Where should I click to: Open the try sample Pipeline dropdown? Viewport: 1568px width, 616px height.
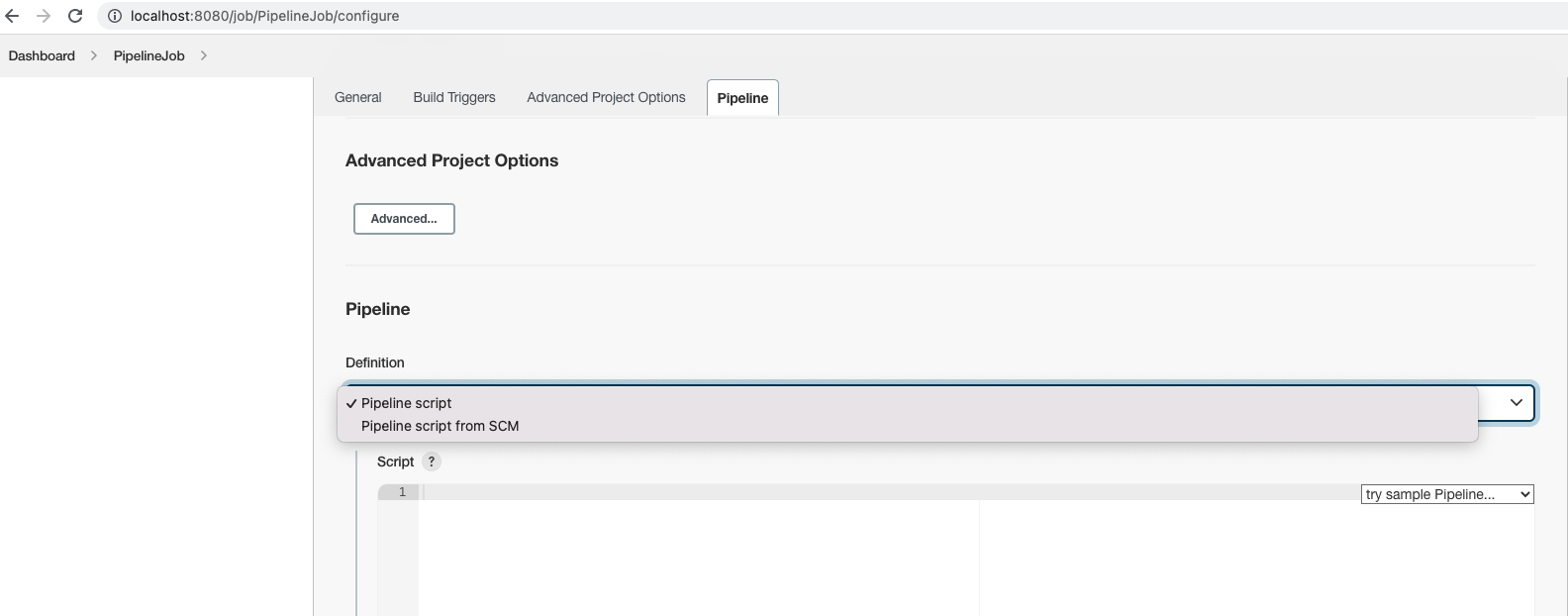pyautogui.click(x=1446, y=493)
